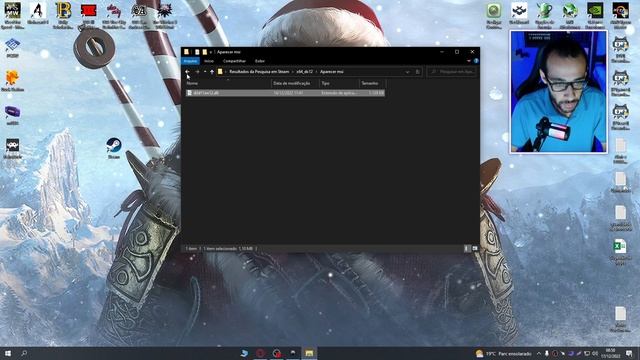Open the notification center icon
Screen dimensions: 640x360
coord(629,353)
